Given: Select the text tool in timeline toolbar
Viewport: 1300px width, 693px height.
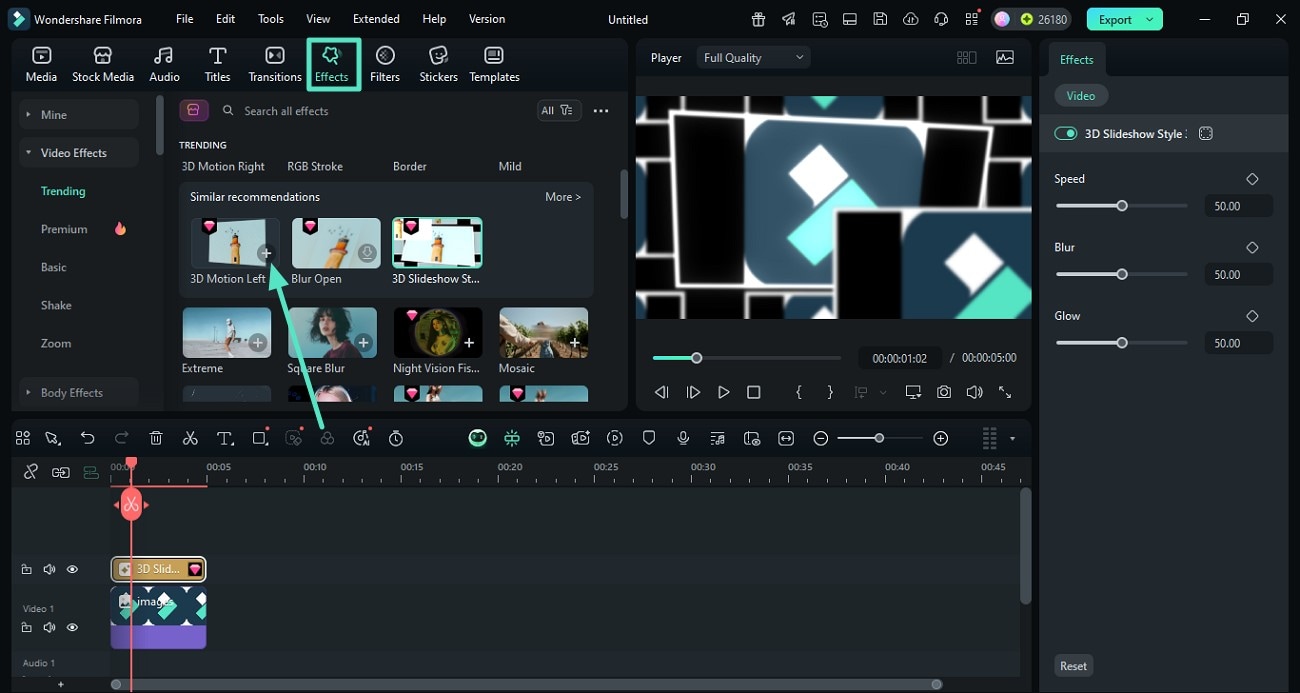Looking at the screenshot, I should point(225,438).
